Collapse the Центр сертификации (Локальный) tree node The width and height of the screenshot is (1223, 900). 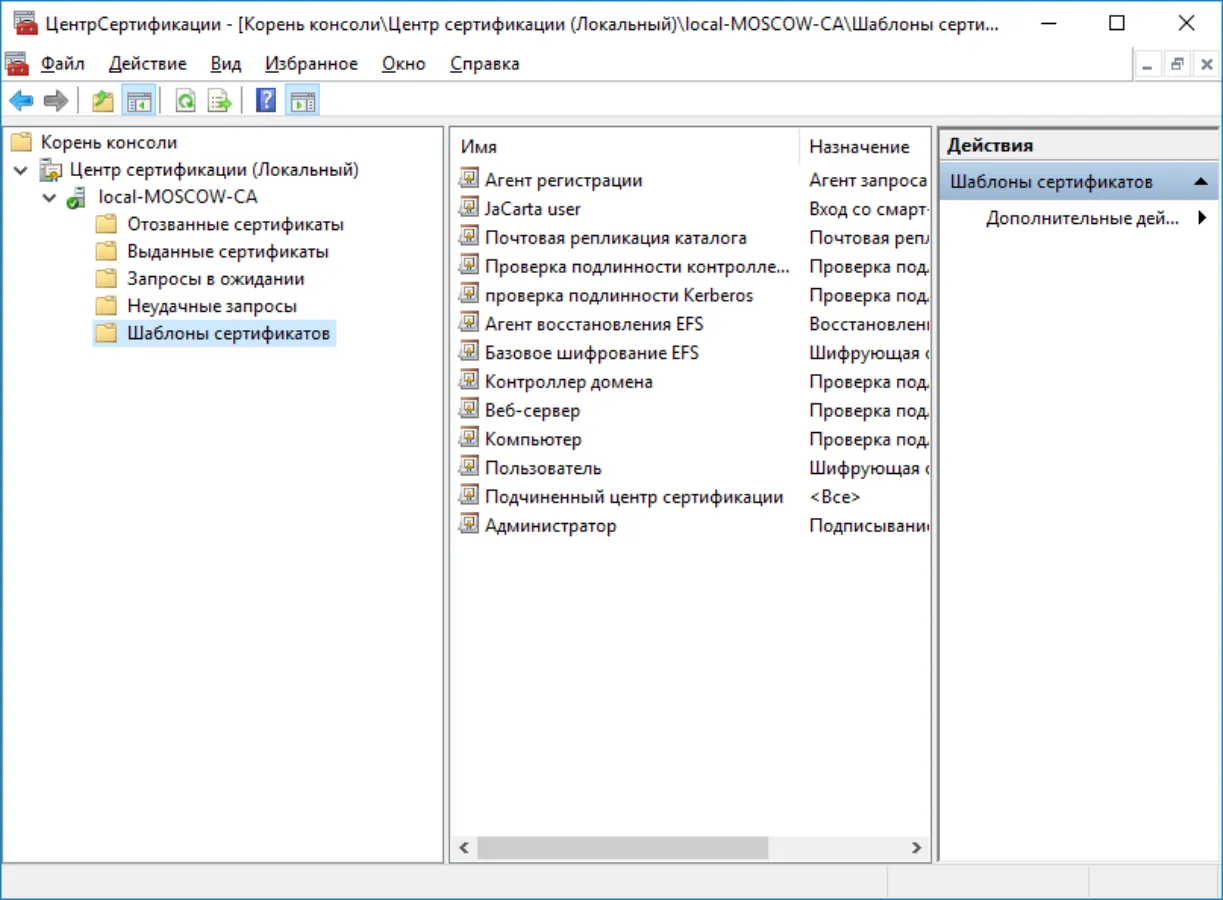[x=21, y=170]
